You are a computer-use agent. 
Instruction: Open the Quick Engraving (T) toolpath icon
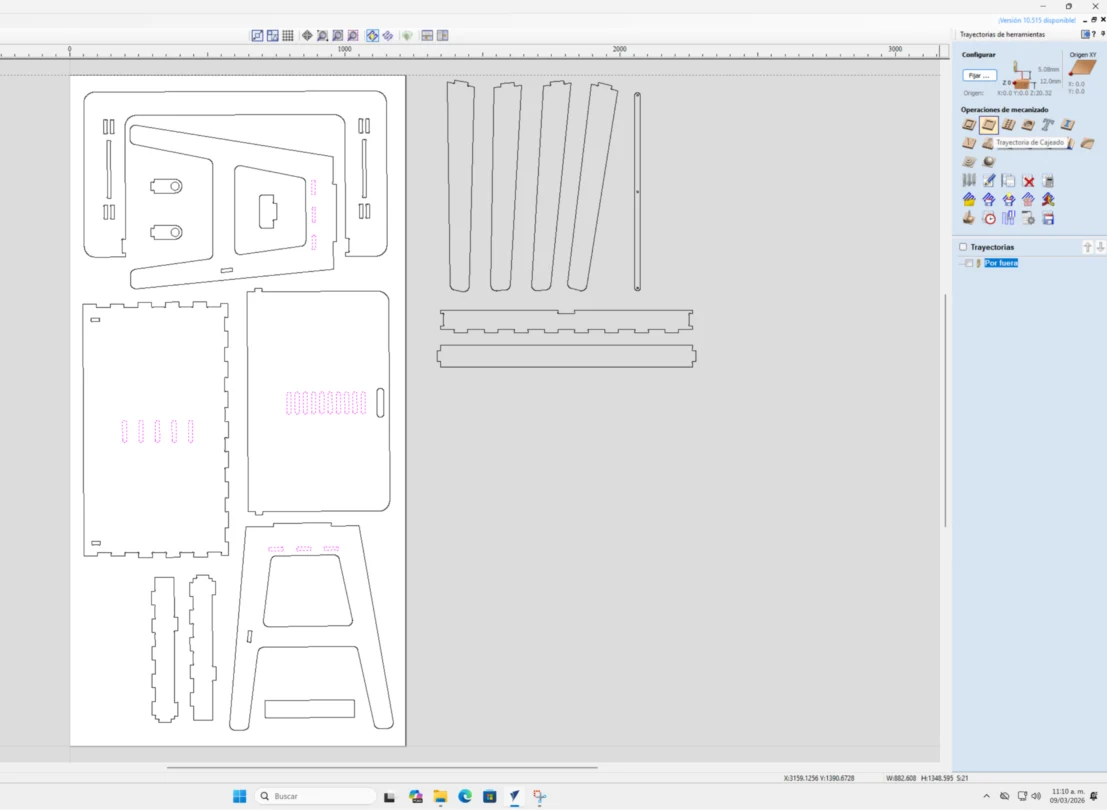click(x=1048, y=125)
